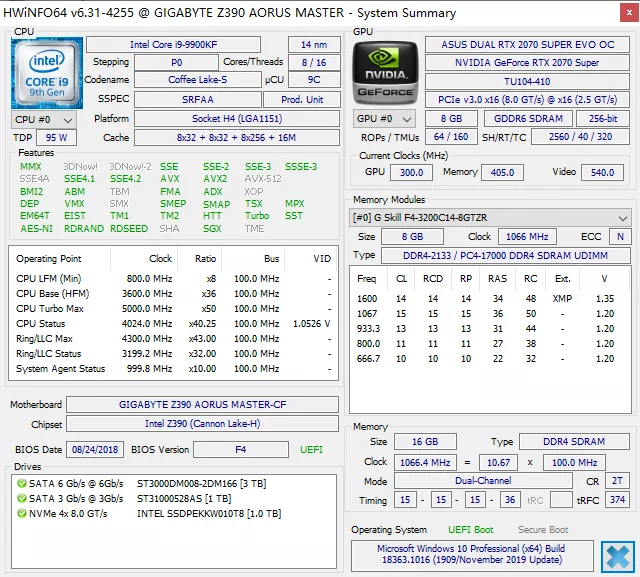Image resolution: width=640 pixels, height=577 pixels.
Task: Click the module clock 1066 MHz field
Action: pos(527,237)
